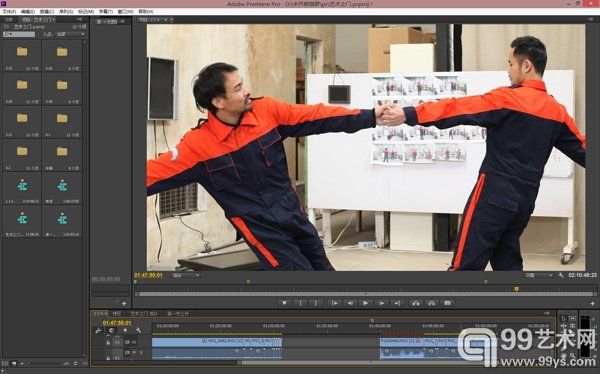Click the Program monitor yellow playhead marker
600x374 pixels.
(516, 289)
